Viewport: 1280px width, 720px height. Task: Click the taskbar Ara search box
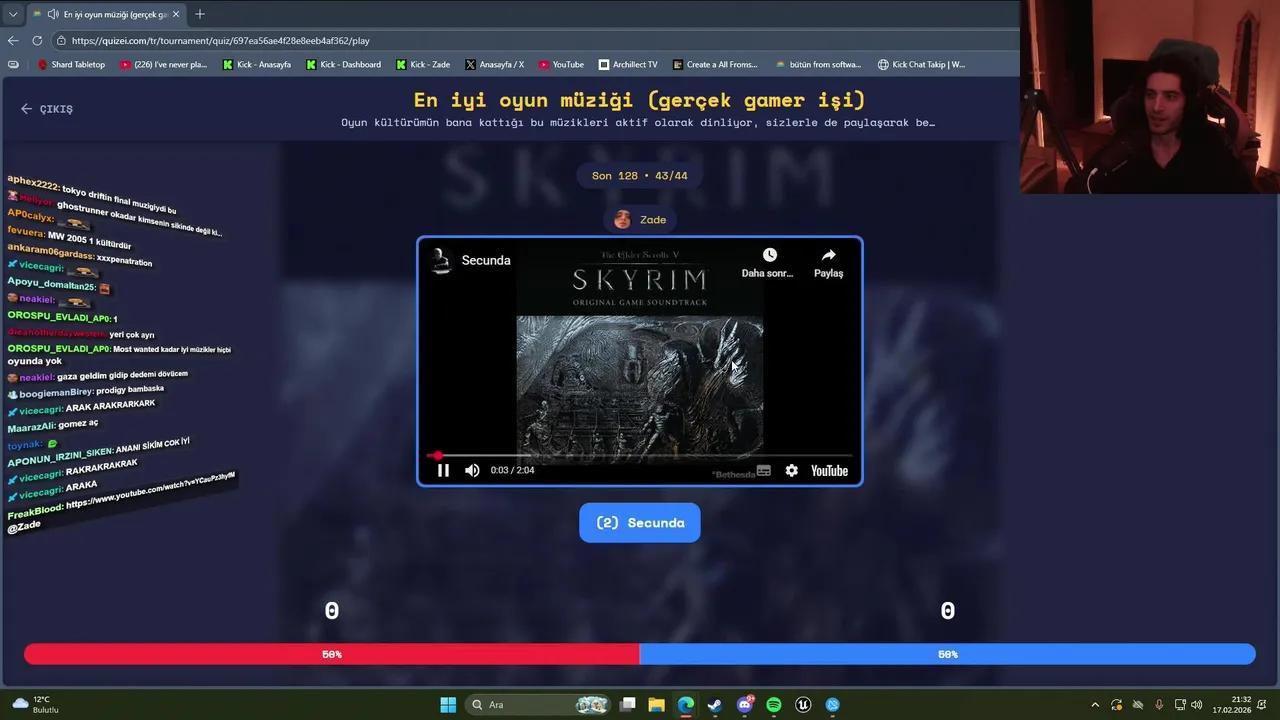click(538, 705)
